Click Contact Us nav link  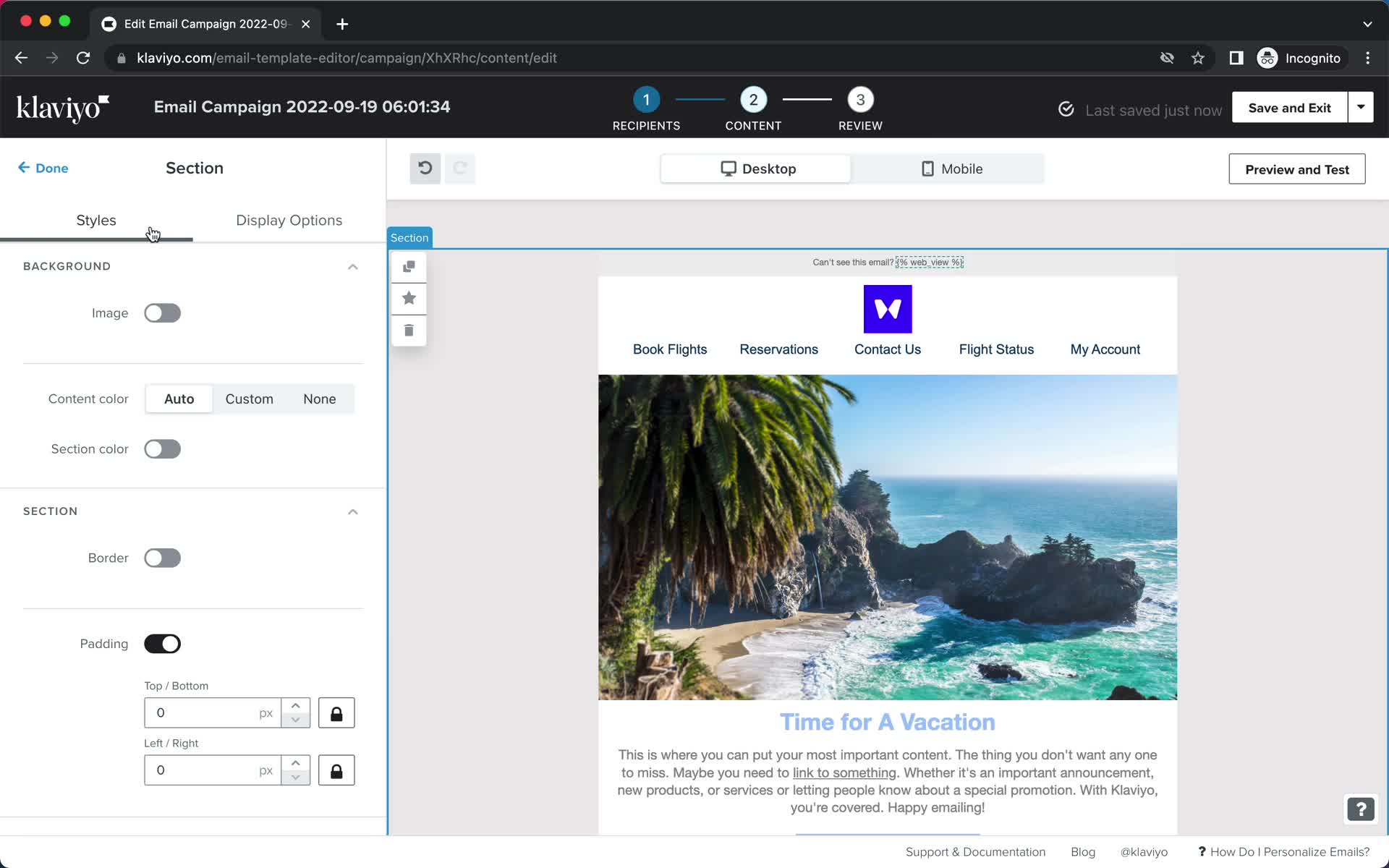pyautogui.click(x=888, y=349)
